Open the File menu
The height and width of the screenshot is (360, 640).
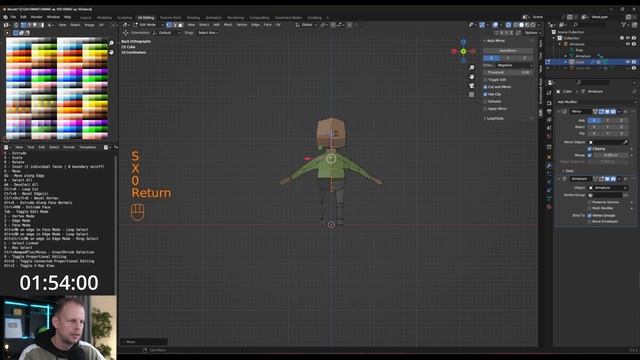(13, 17)
